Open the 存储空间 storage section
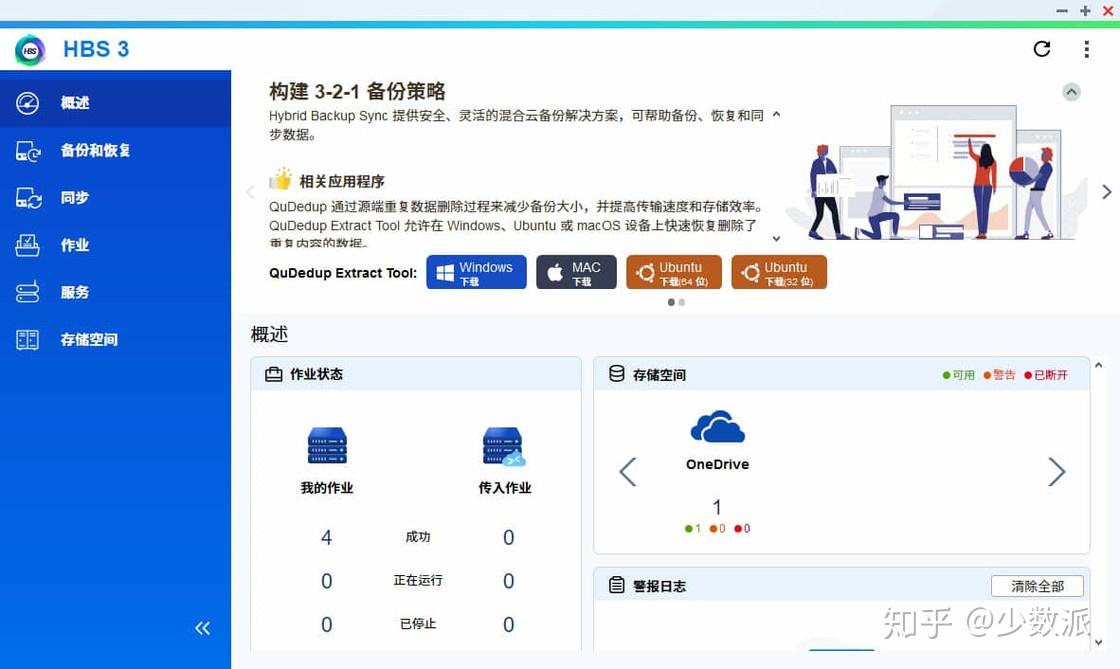Screen dimensions: 1120x669 click(116, 339)
